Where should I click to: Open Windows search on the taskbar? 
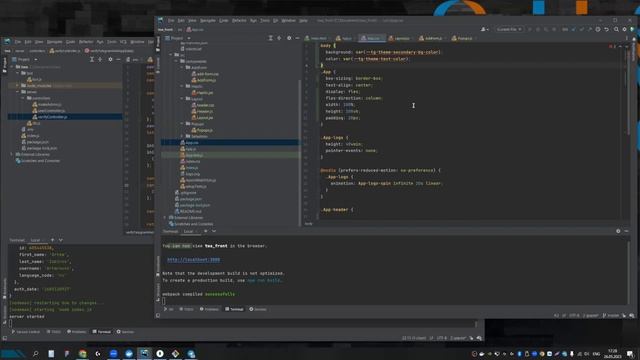[x=36, y=353]
